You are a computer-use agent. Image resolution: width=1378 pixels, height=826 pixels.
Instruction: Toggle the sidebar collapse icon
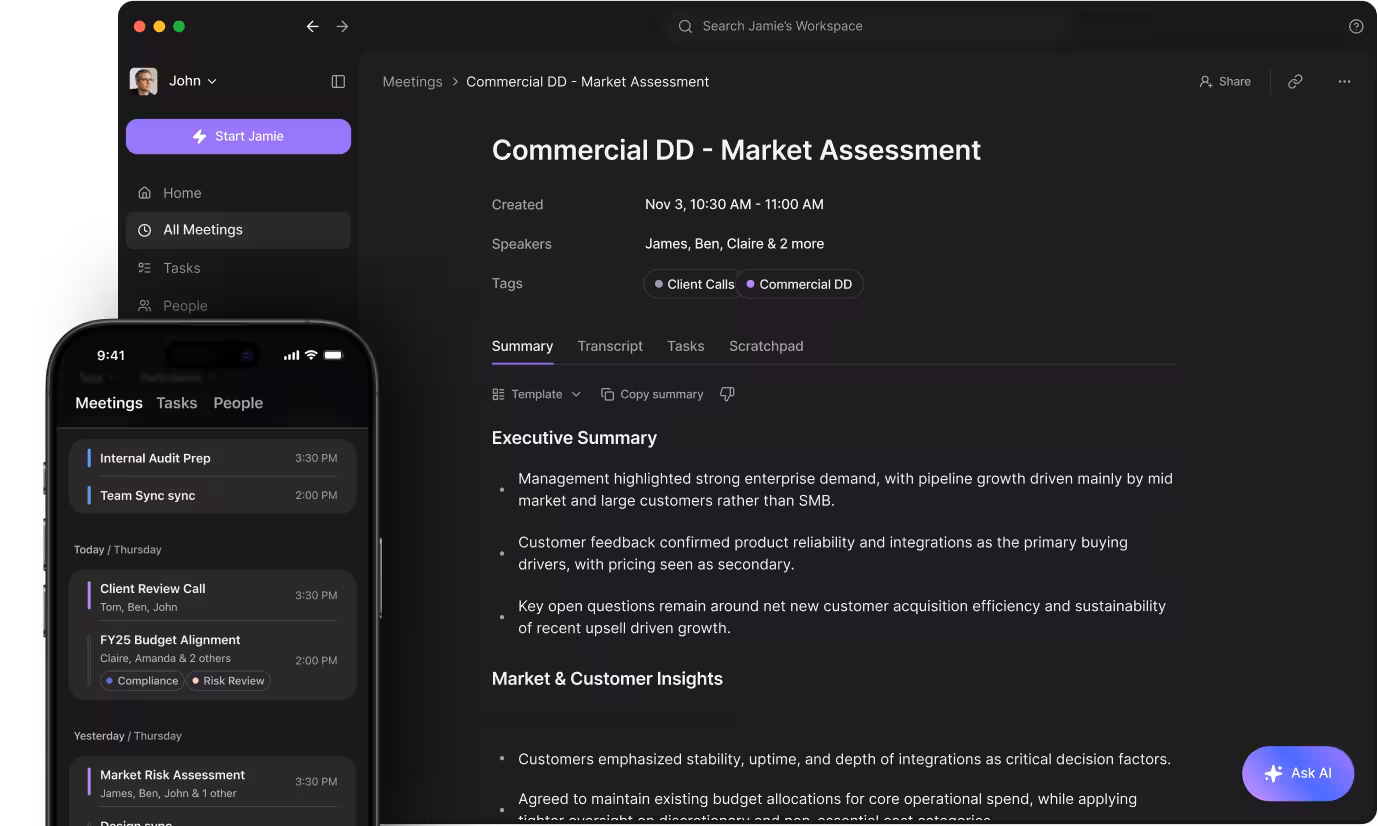tap(338, 81)
